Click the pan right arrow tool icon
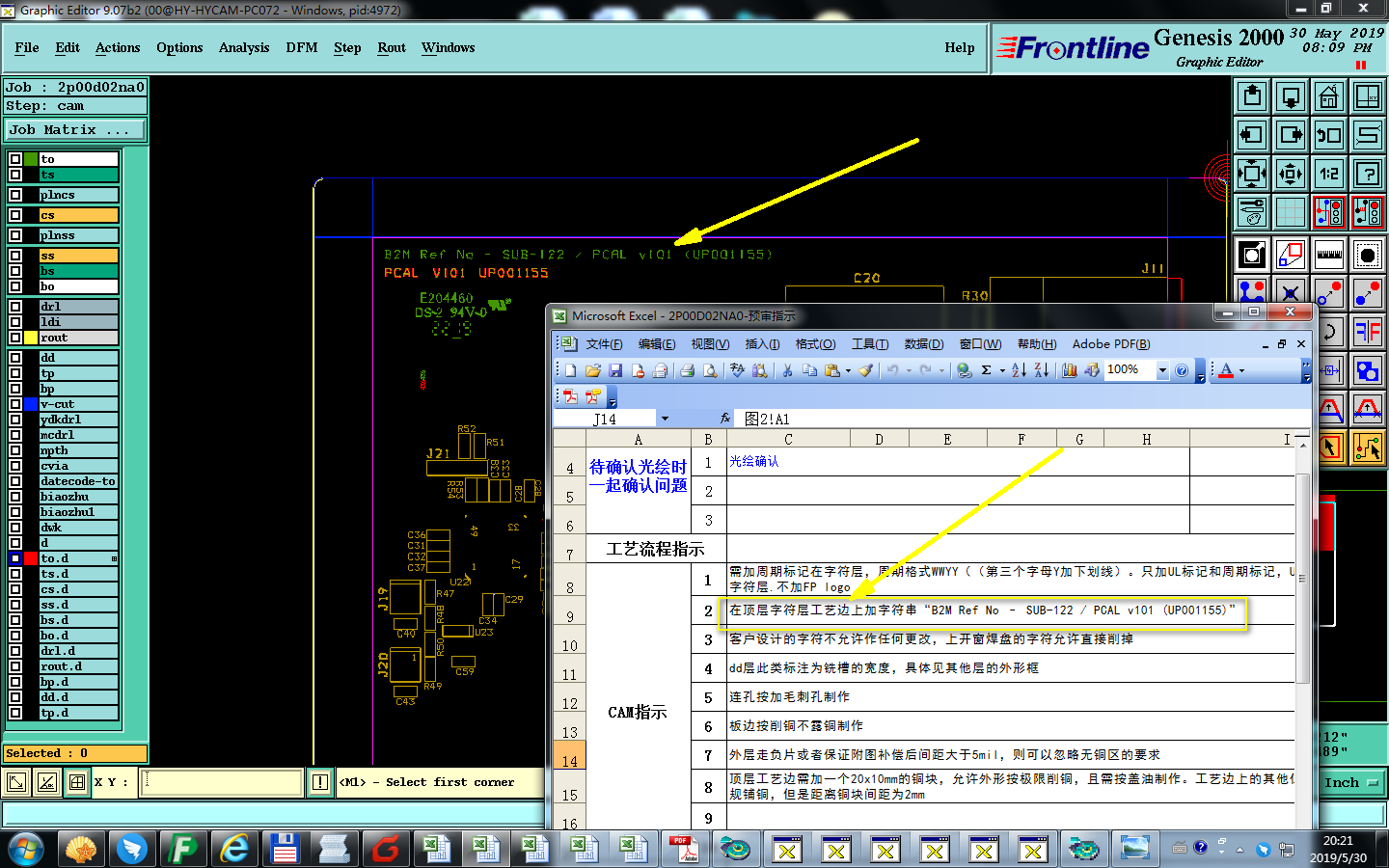The width and height of the screenshot is (1389, 868). point(1291,135)
